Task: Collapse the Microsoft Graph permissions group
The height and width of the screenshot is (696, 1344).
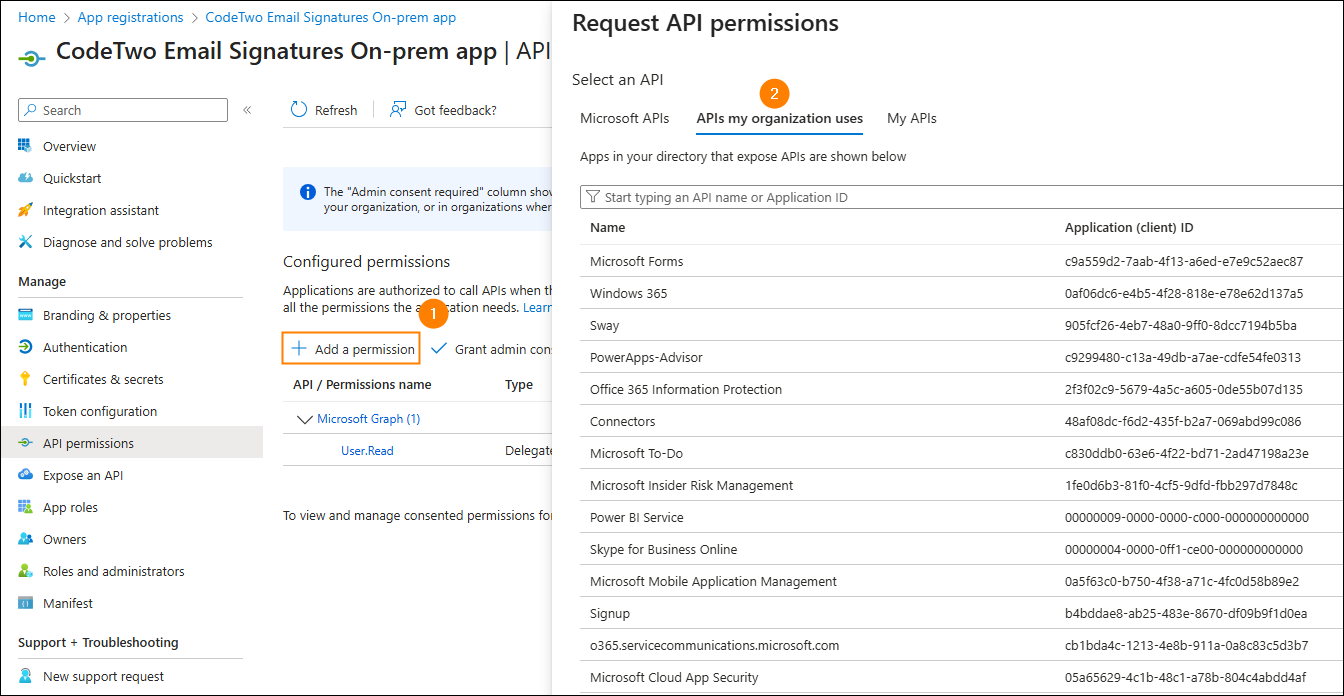Action: point(304,419)
